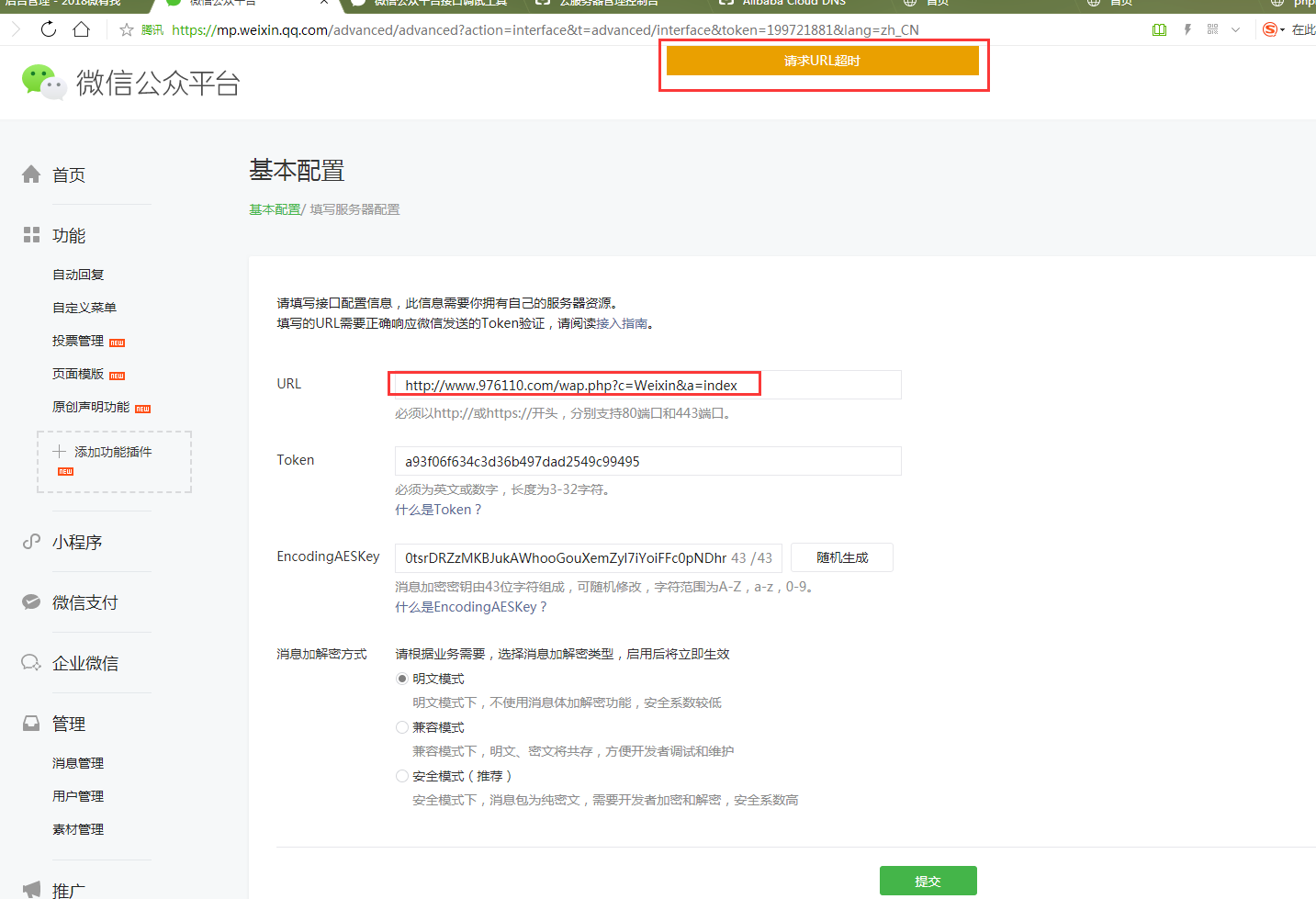1316x899 pixels.
Task: Click the browser reload icon
Action: 49,29
